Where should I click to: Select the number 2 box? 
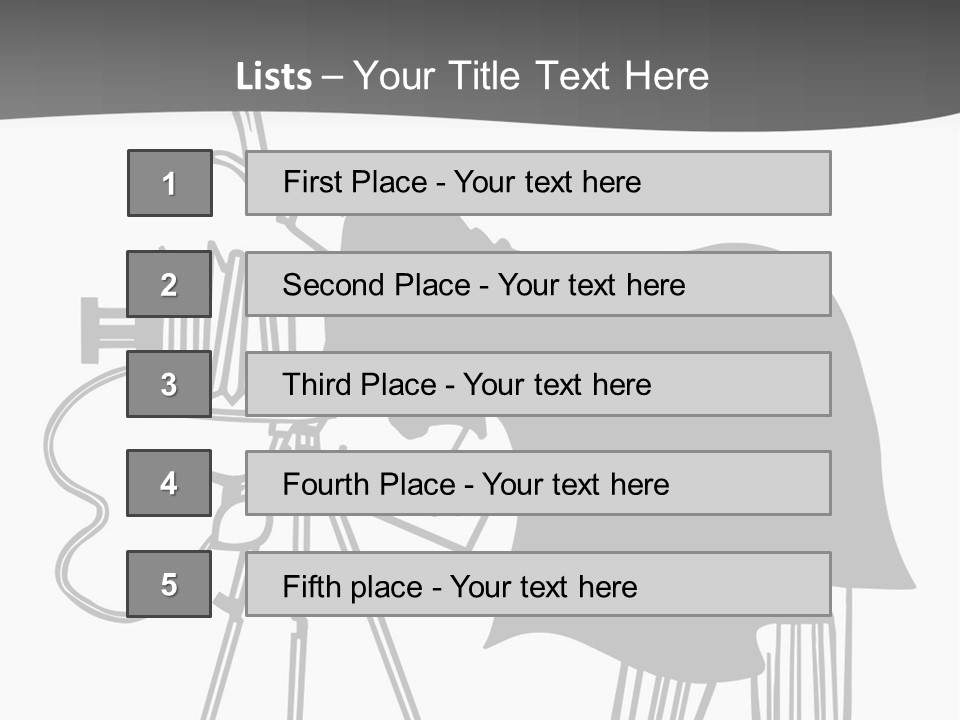169,284
